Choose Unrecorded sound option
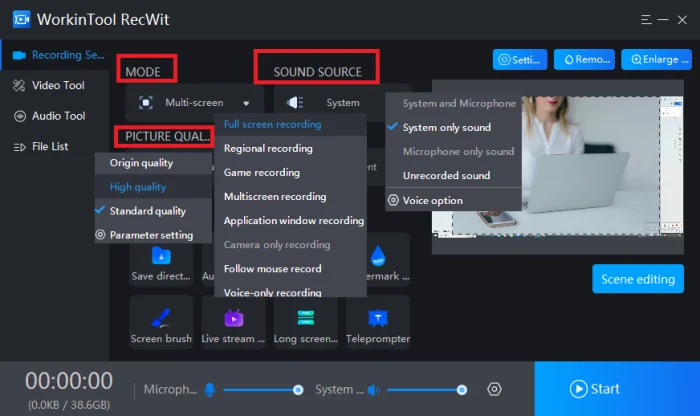The image size is (700, 416). pos(454,176)
